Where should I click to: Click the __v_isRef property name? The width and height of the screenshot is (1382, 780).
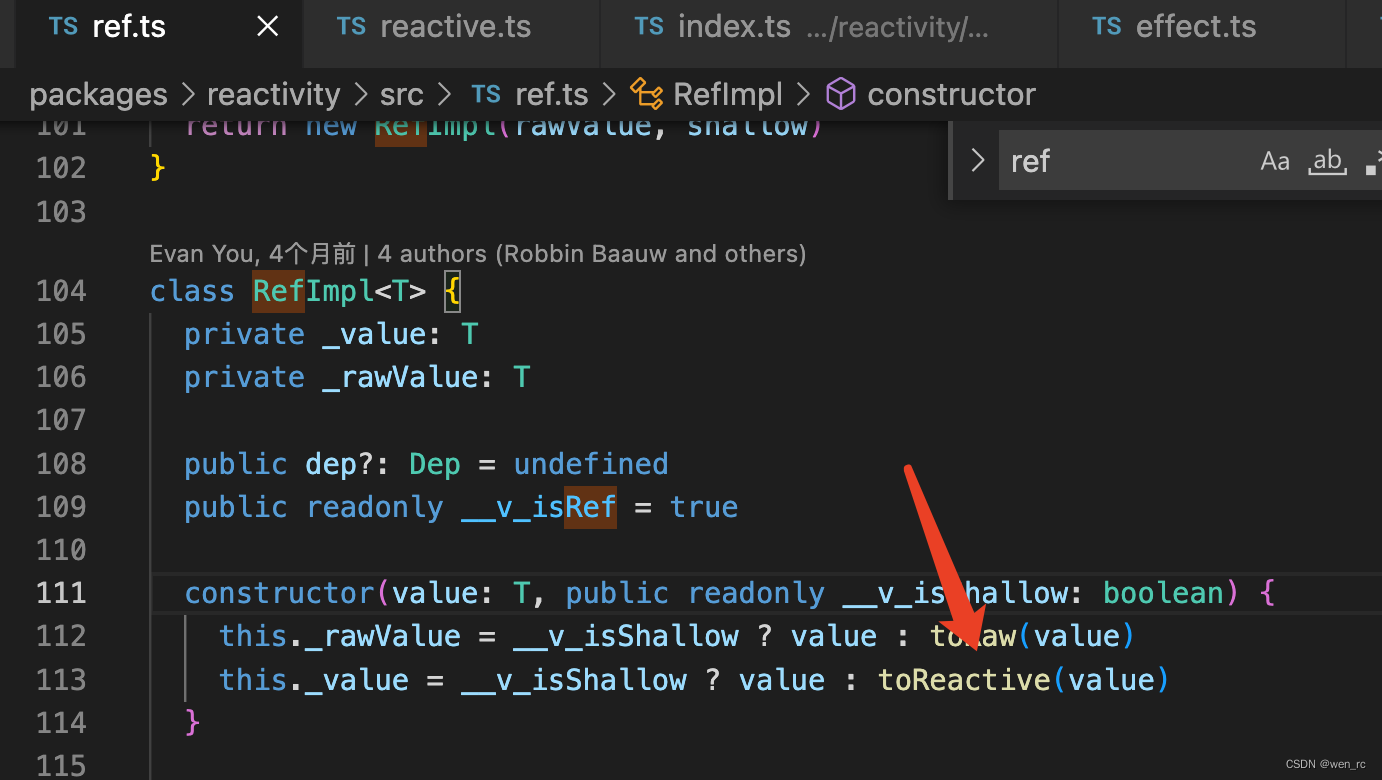(x=539, y=507)
